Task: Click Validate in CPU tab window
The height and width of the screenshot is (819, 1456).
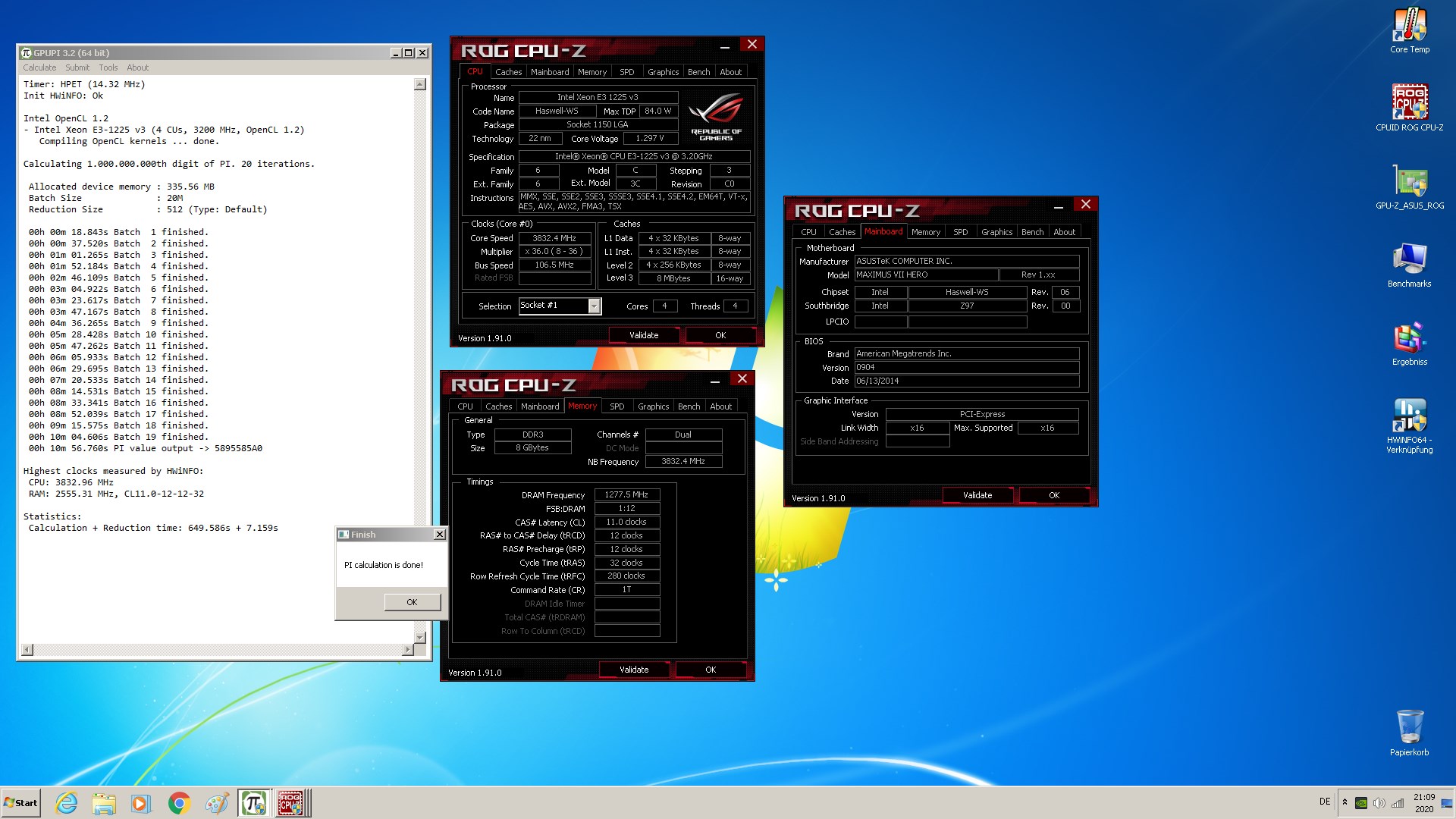Action: (x=644, y=335)
